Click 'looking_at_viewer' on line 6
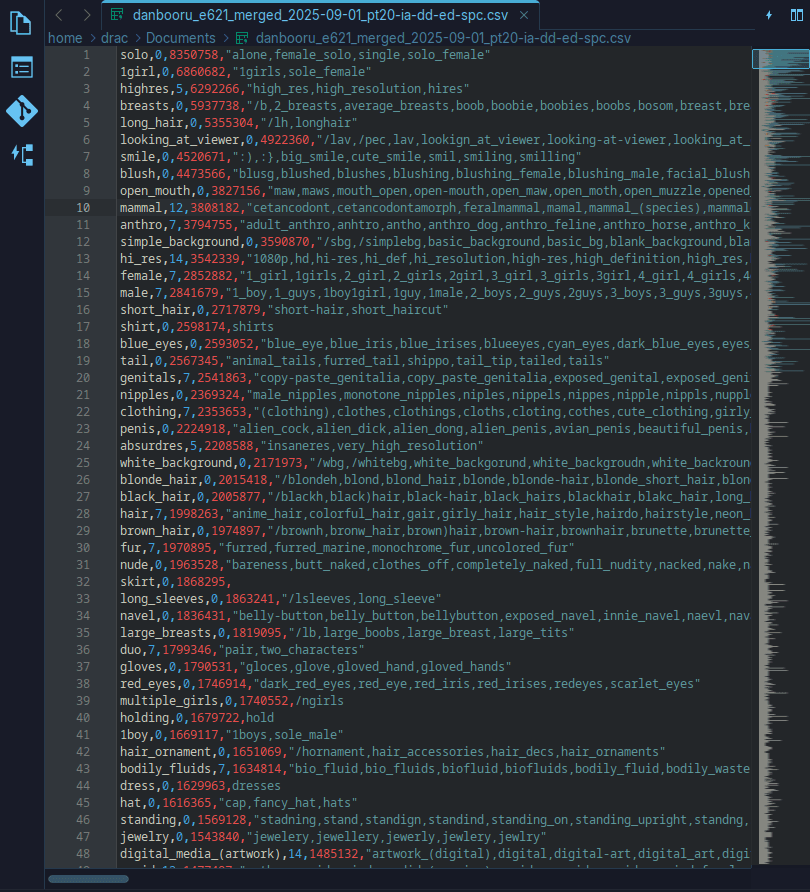The width and height of the screenshot is (810, 892). [x=179, y=139]
